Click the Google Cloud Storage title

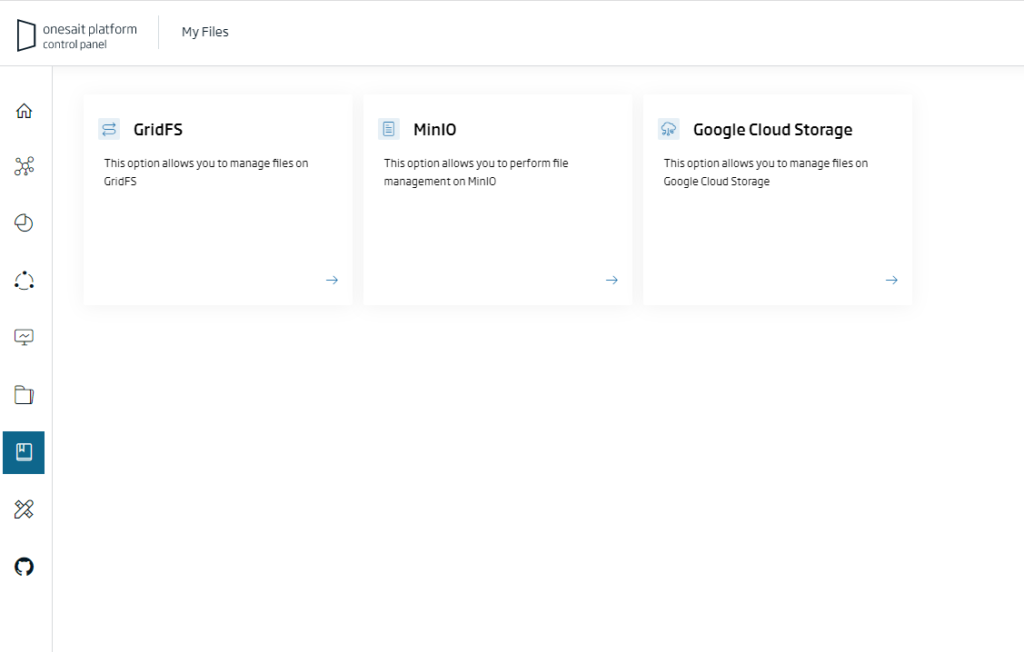click(x=773, y=130)
